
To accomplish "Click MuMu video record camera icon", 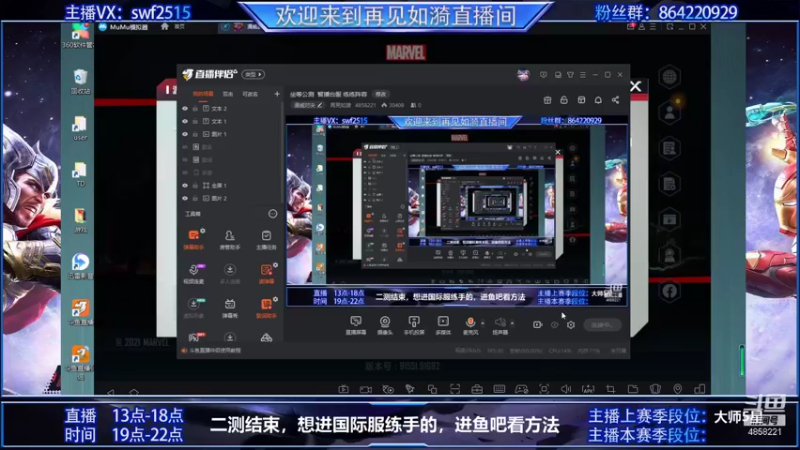I will (x=365, y=389).
